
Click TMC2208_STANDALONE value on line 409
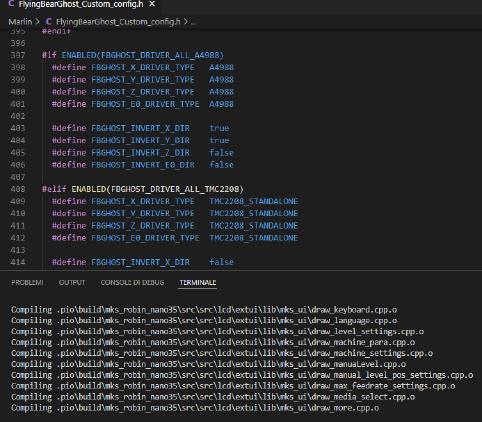(253, 201)
